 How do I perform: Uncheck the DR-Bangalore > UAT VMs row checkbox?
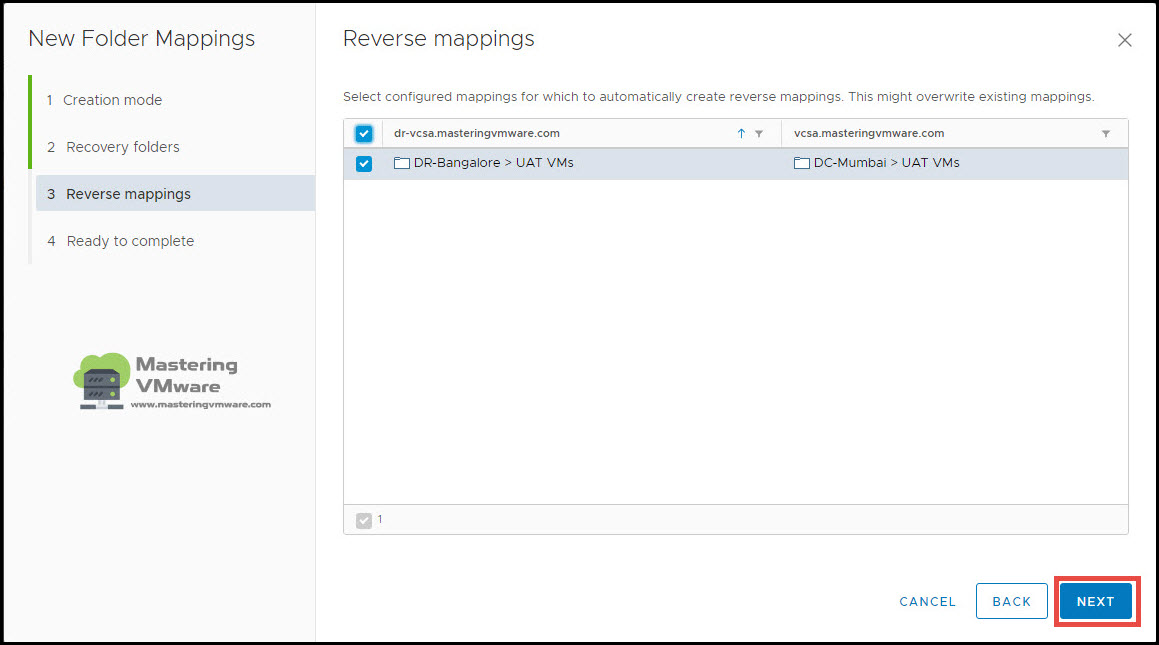tap(364, 163)
